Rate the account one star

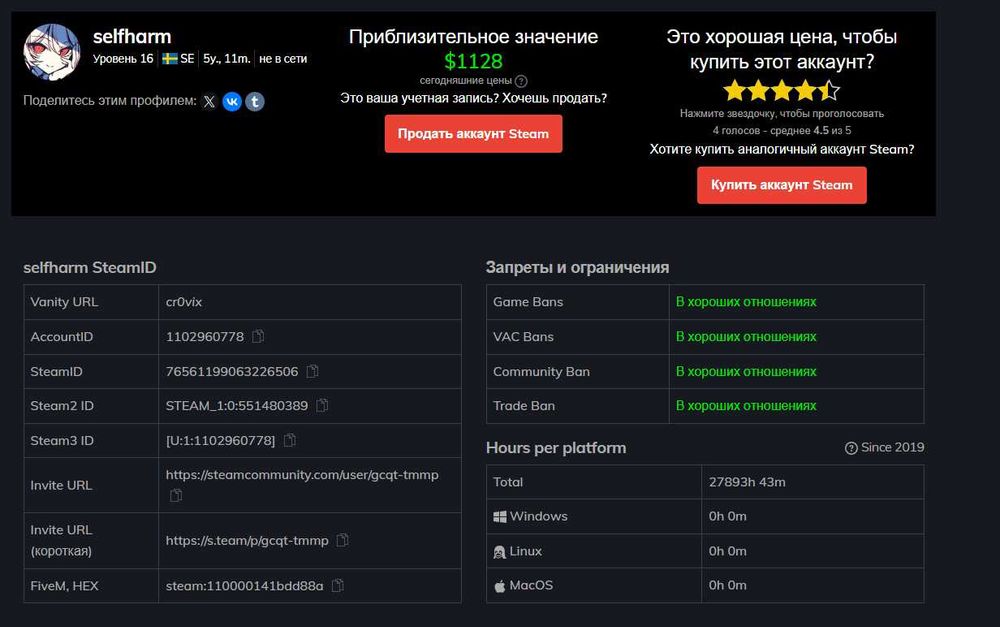(735, 91)
